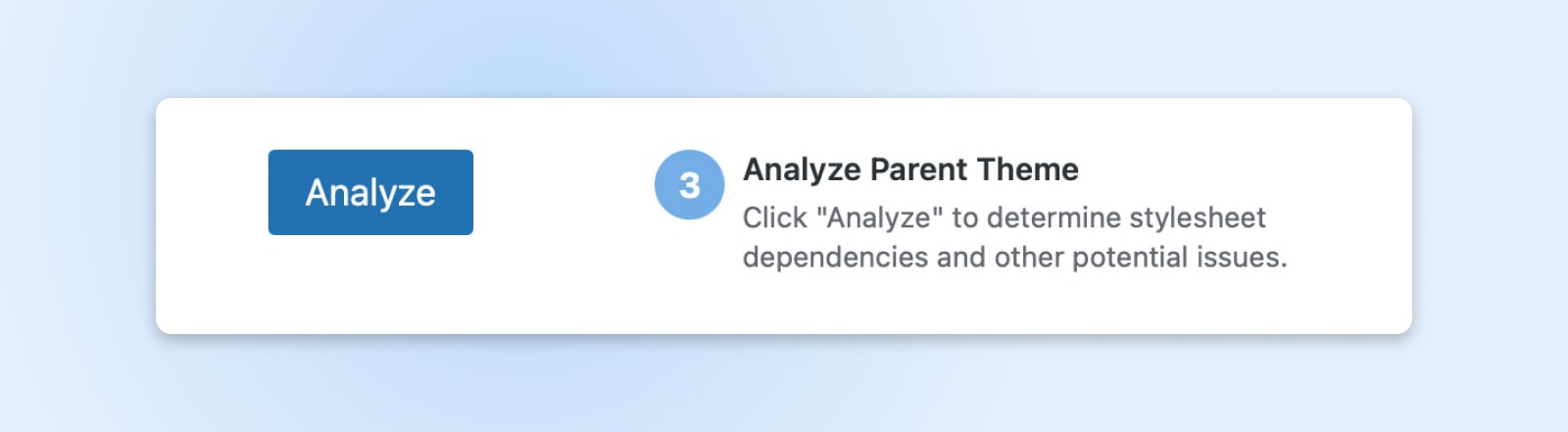Screen dimensions: 1568x432
Task: Click the word "Theme" in the heading
Action: pyautogui.click(x=1027, y=169)
